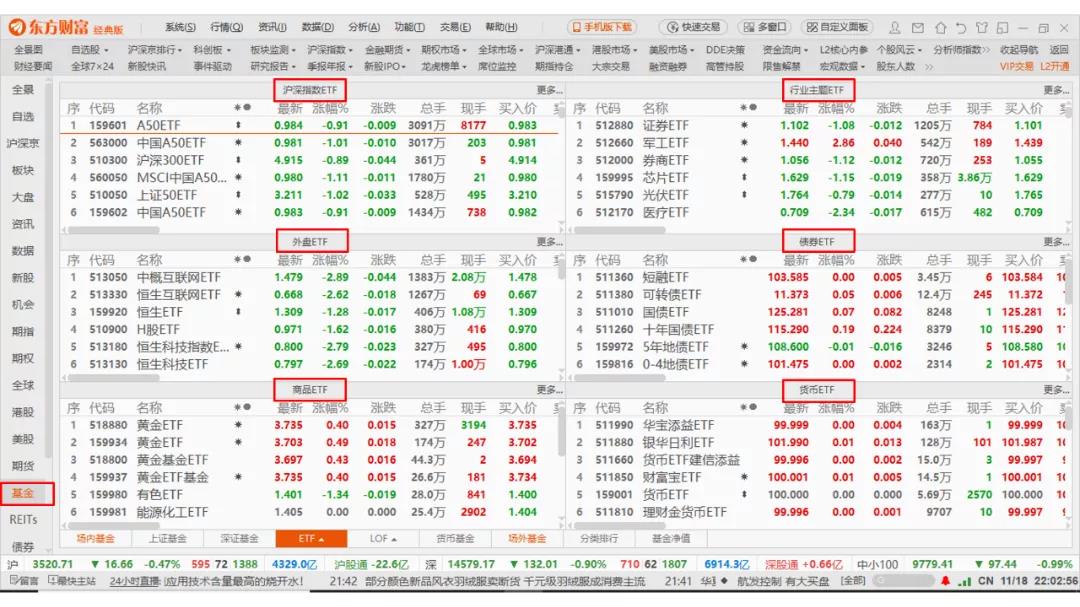Select the 基金 item in left sidebar

point(23,493)
